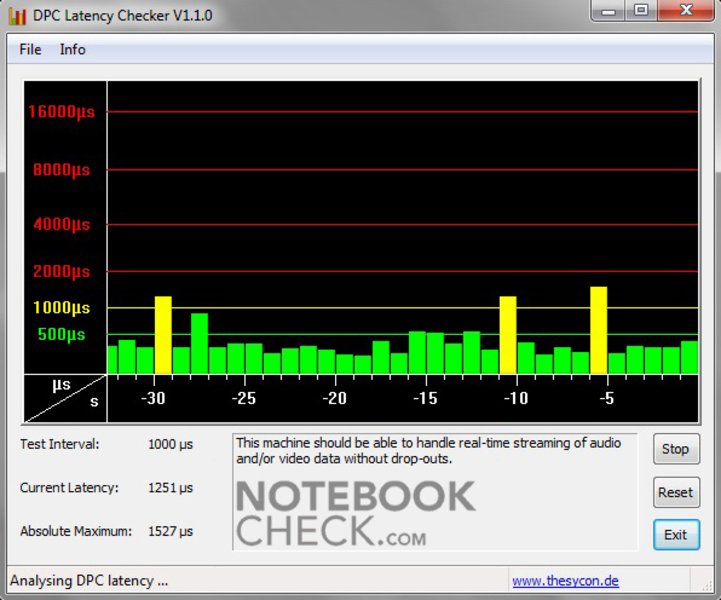Click the 2000µs axis label
The image size is (721, 600).
tap(61, 271)
